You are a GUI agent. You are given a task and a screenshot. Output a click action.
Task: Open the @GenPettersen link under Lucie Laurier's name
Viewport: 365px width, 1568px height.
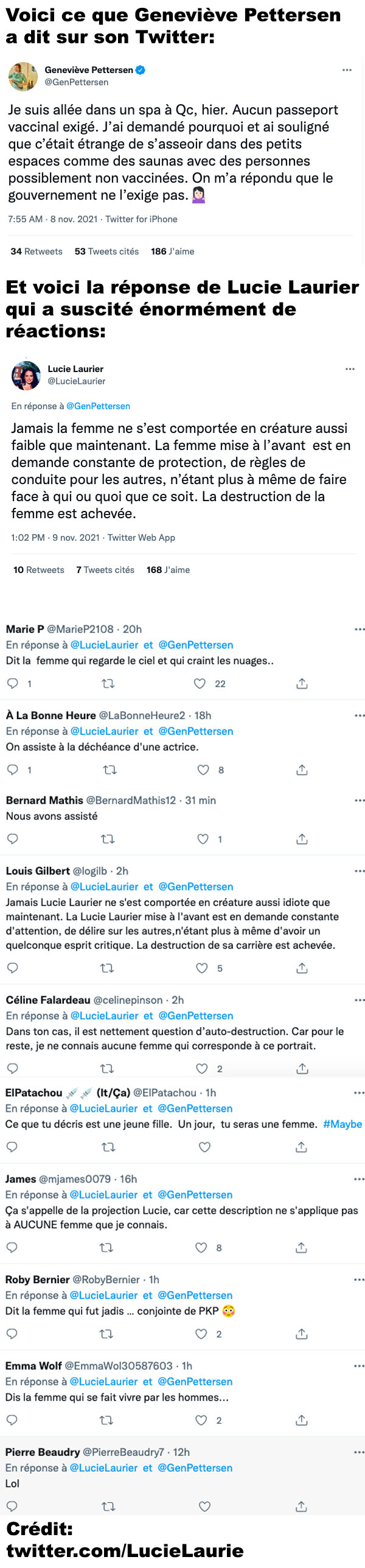coord(98,406)
